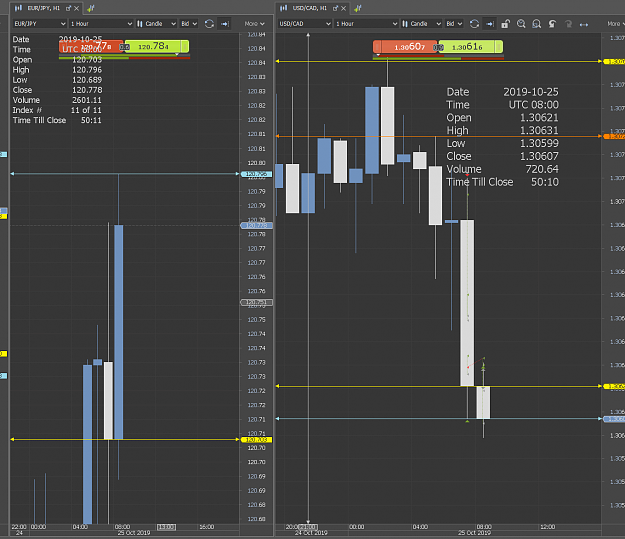Screen dimensions: 625x539
Task: Click the green buy button at 1.30616
Action: [470, 47]
